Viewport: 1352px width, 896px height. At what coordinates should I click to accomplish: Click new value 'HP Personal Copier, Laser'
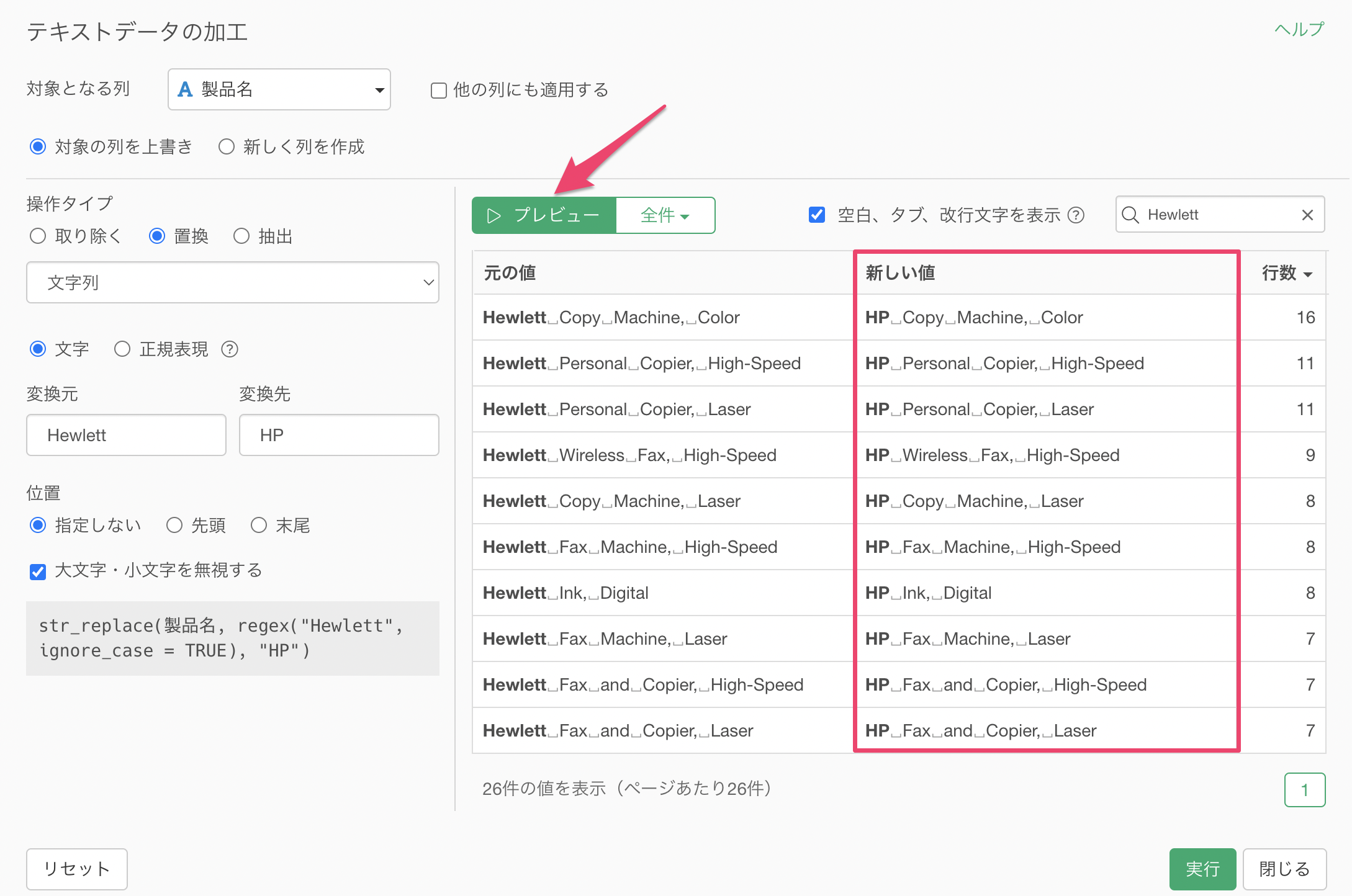pyautogui.click(x=980, y=409)
